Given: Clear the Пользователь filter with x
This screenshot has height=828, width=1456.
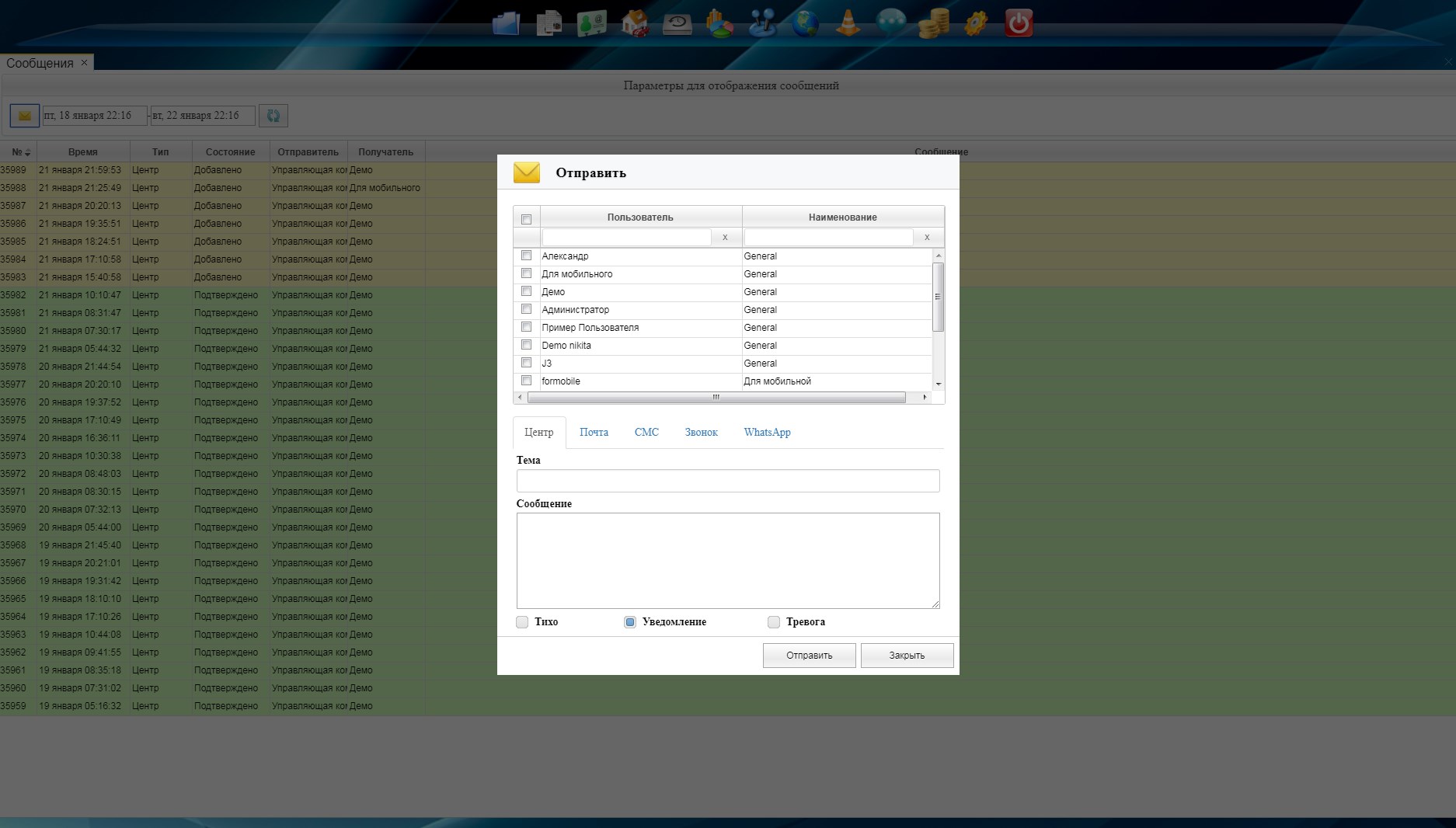Looking at the screenshot, I should (725, 237).
